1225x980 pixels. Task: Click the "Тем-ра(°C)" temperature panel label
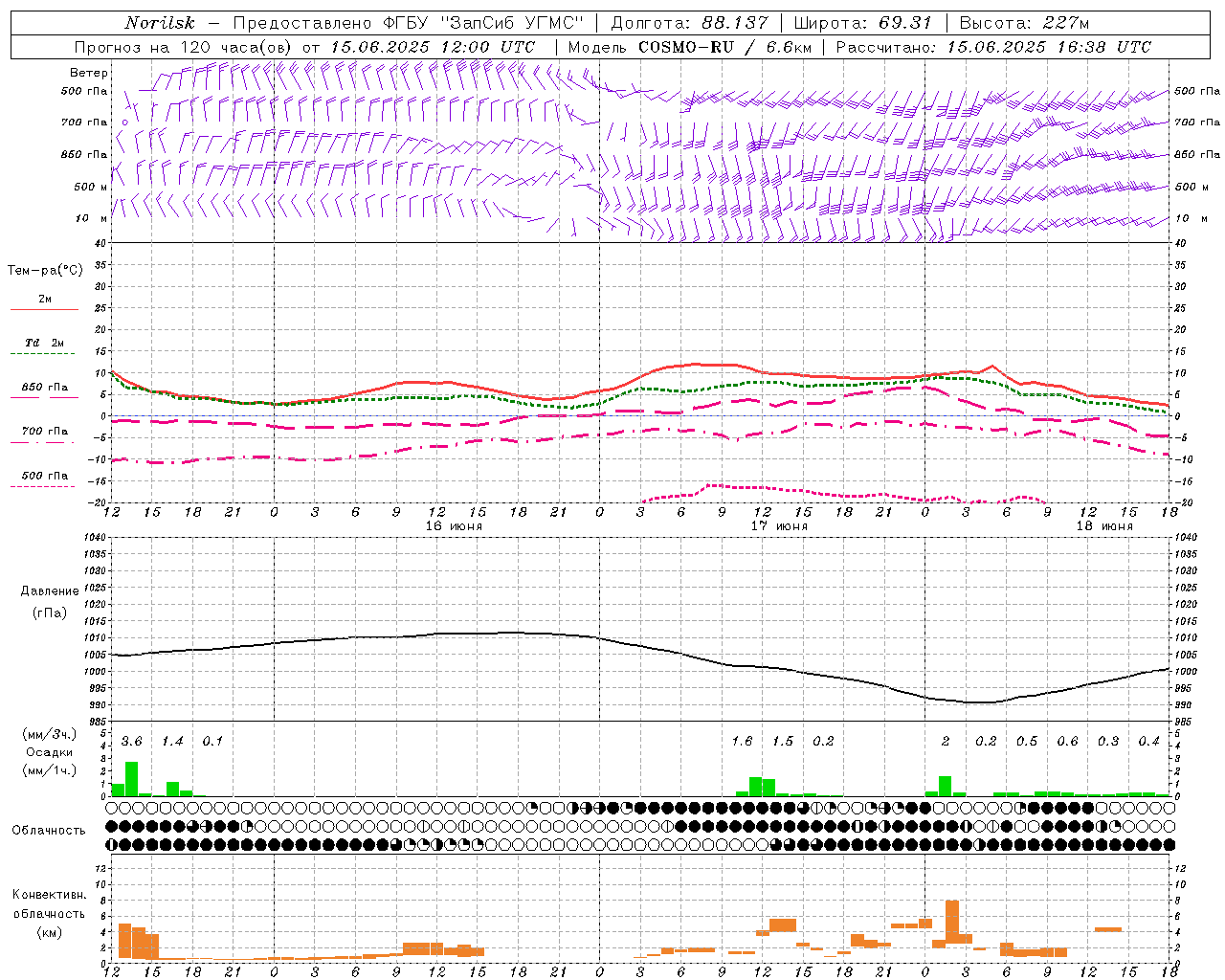point(45,271)
